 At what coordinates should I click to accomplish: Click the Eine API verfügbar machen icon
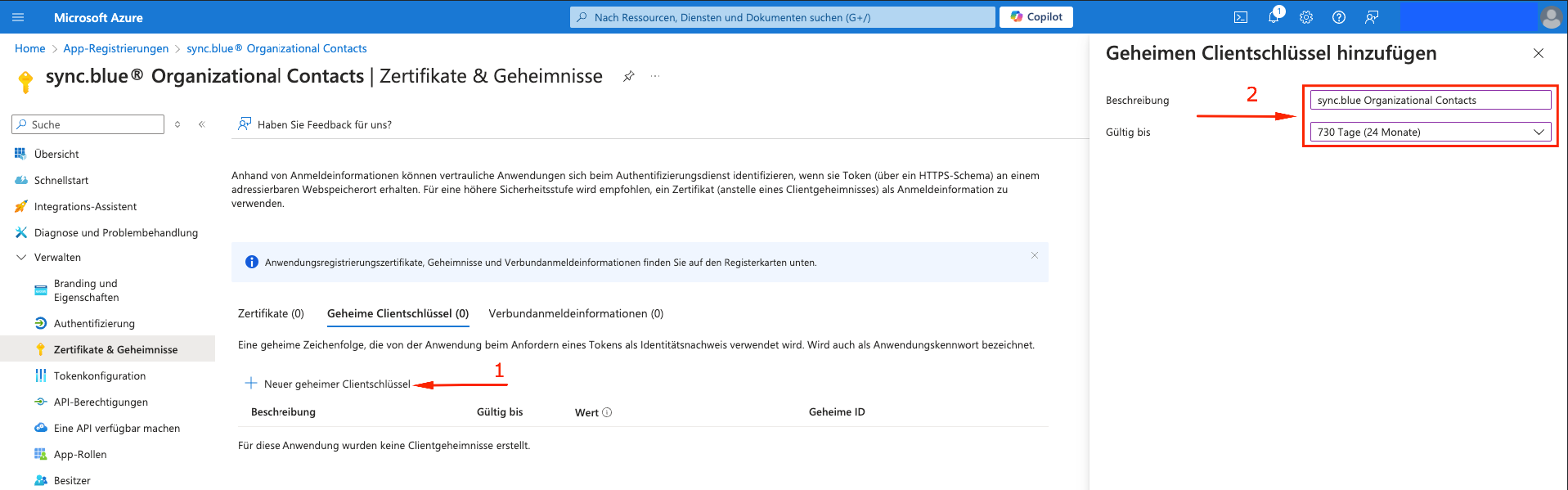click(x=40, y=428)
